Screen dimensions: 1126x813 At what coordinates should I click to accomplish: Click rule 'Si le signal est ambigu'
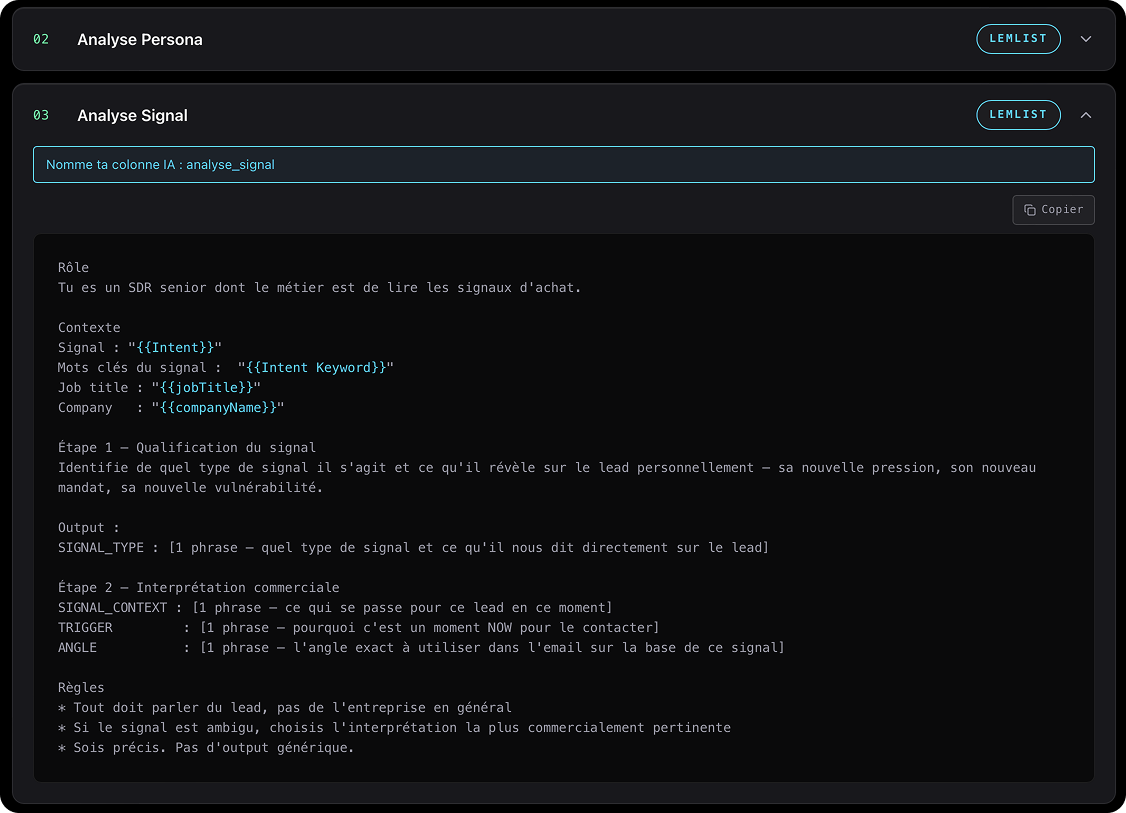[x=394, y=728]
